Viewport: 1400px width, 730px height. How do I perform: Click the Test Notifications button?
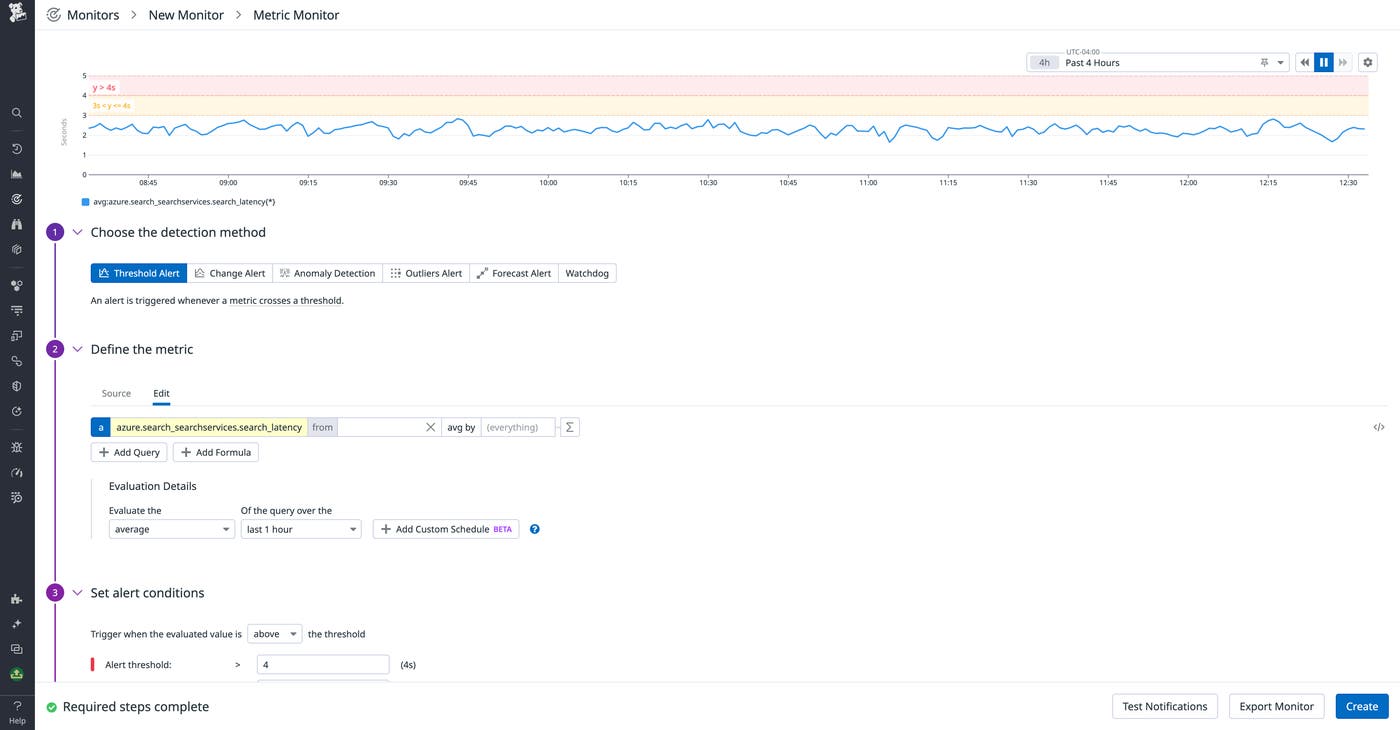tap(1164, 706)
